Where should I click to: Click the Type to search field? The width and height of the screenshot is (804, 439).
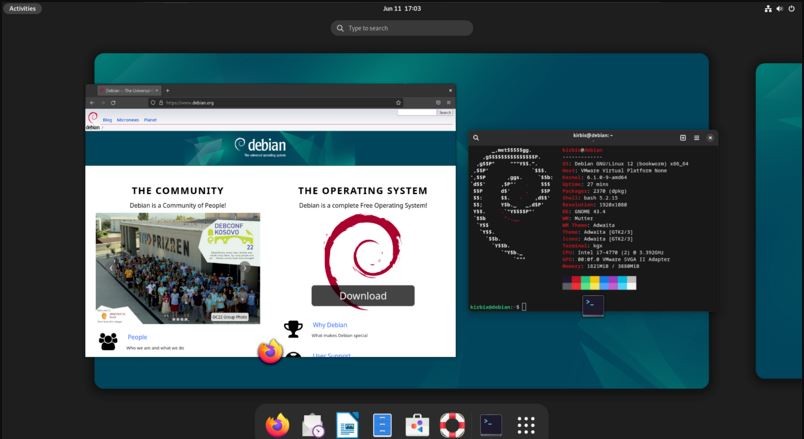[x=402, y=28]
